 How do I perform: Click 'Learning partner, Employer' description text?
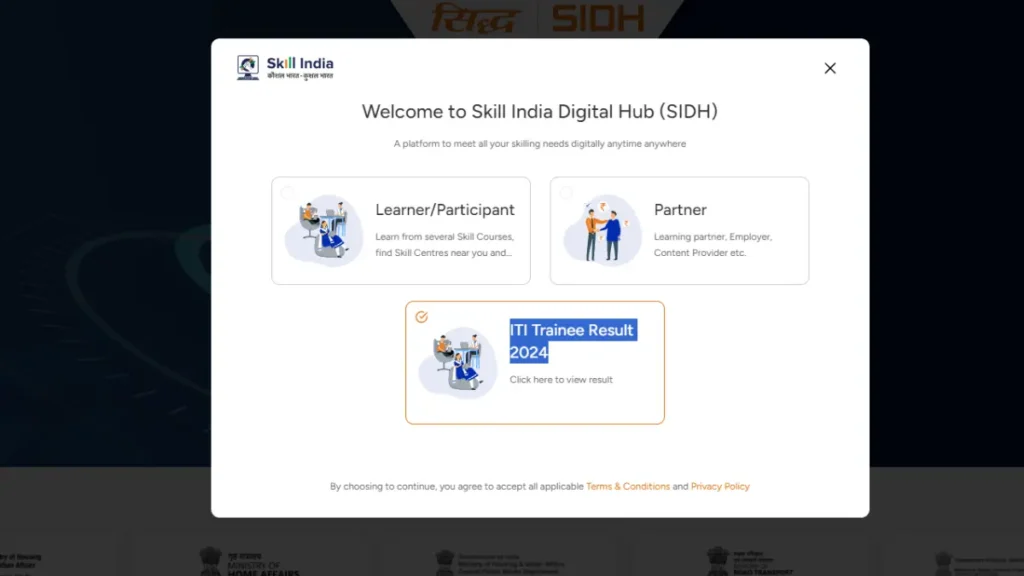712,245
